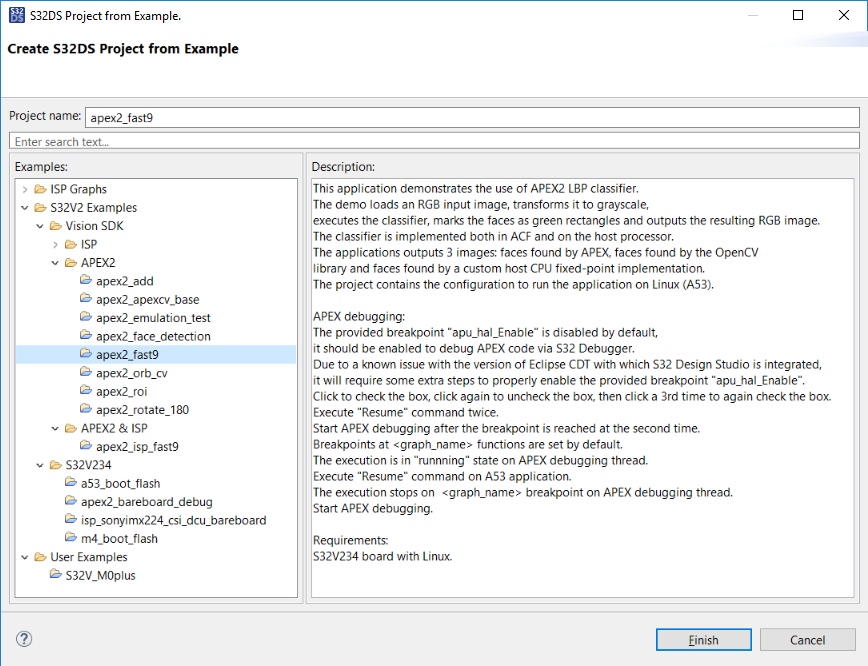Click the apex2_orb_cv project folder icon
The image size is (868, 666).
(x=86, y=373)
